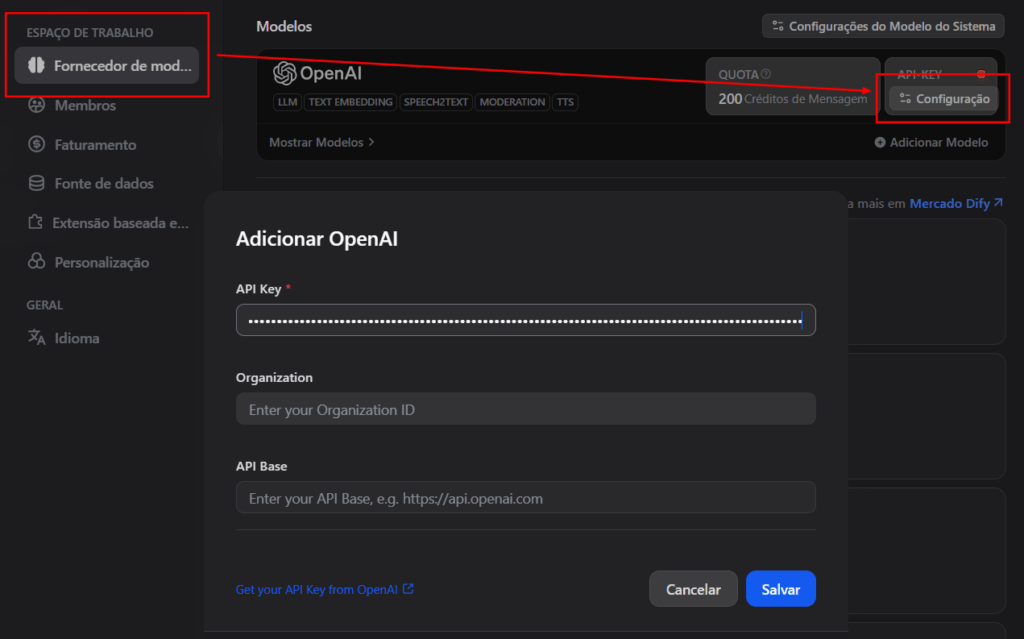
Task: Click the MODERATION tag
Action: (x=512, y=102)
